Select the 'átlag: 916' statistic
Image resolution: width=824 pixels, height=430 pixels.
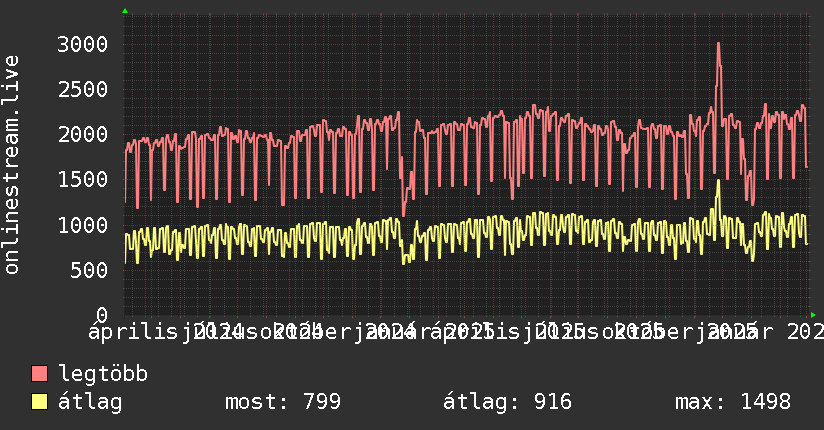(507, 402)
